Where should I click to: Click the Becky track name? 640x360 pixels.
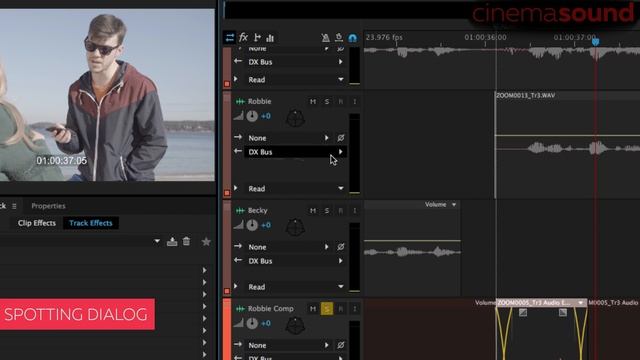258,211
